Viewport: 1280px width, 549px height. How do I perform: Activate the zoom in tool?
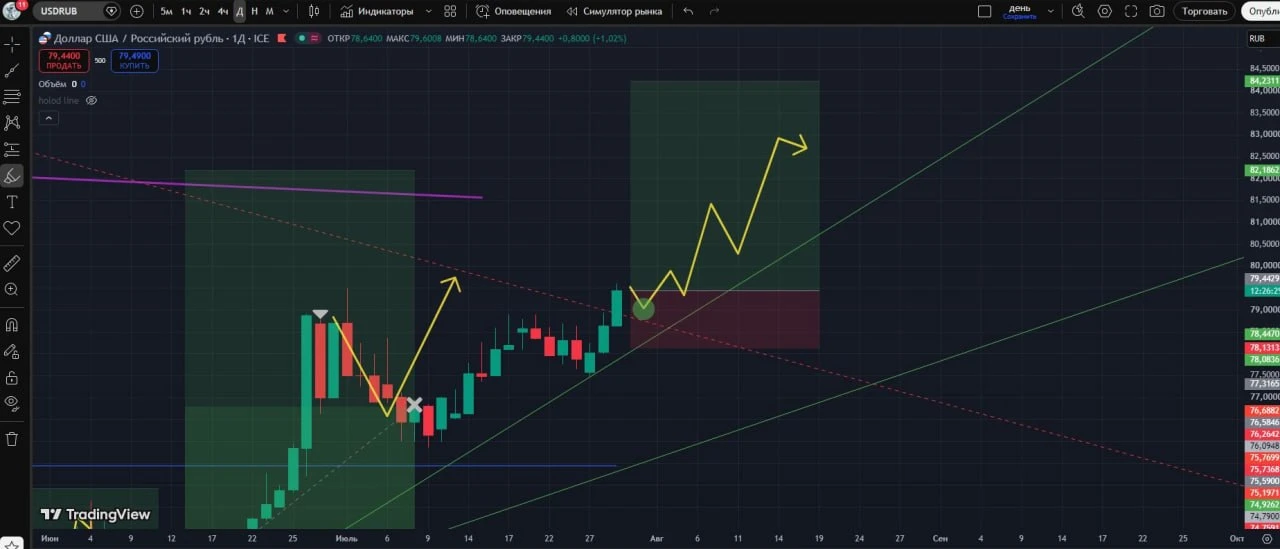pyautogui.click(x=12, y=290)
